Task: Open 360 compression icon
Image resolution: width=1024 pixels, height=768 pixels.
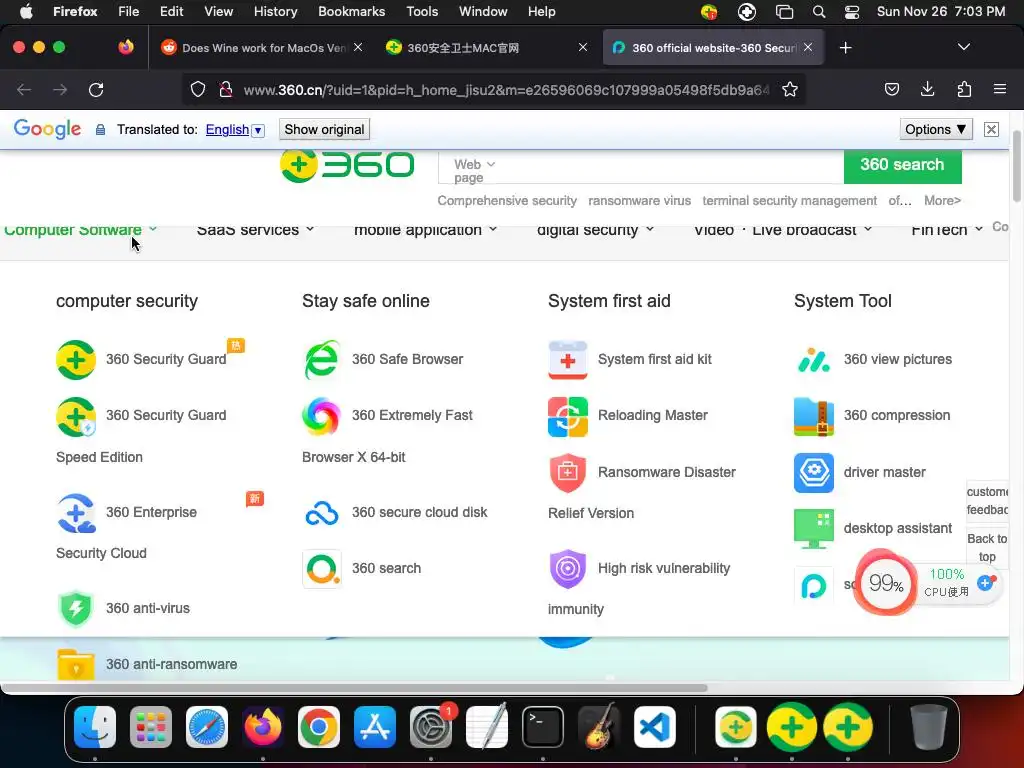Action: pos(814,416)
